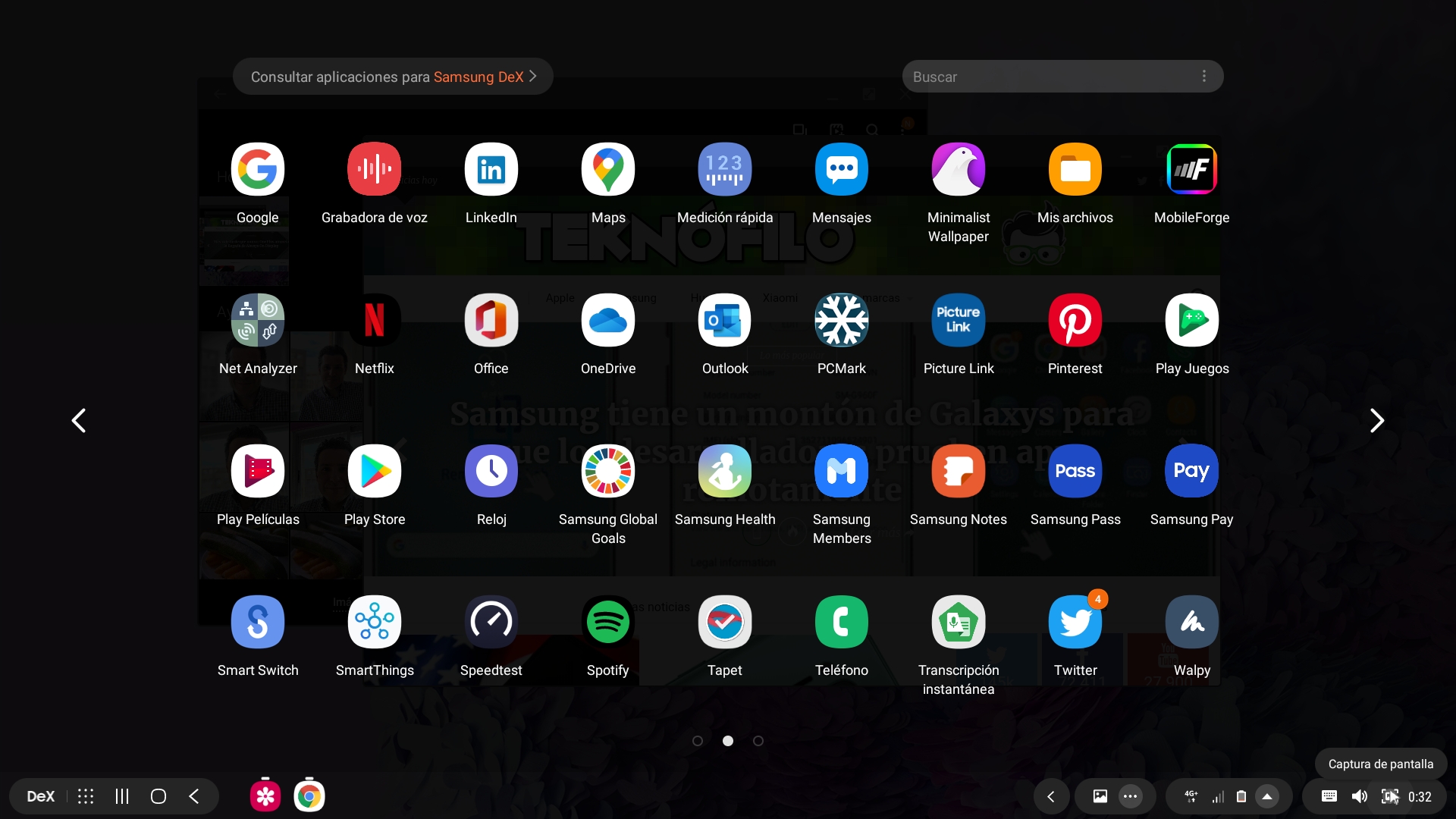1456x819 pixels.
Task: Open Walpy app
Action: pos(1192,622)
